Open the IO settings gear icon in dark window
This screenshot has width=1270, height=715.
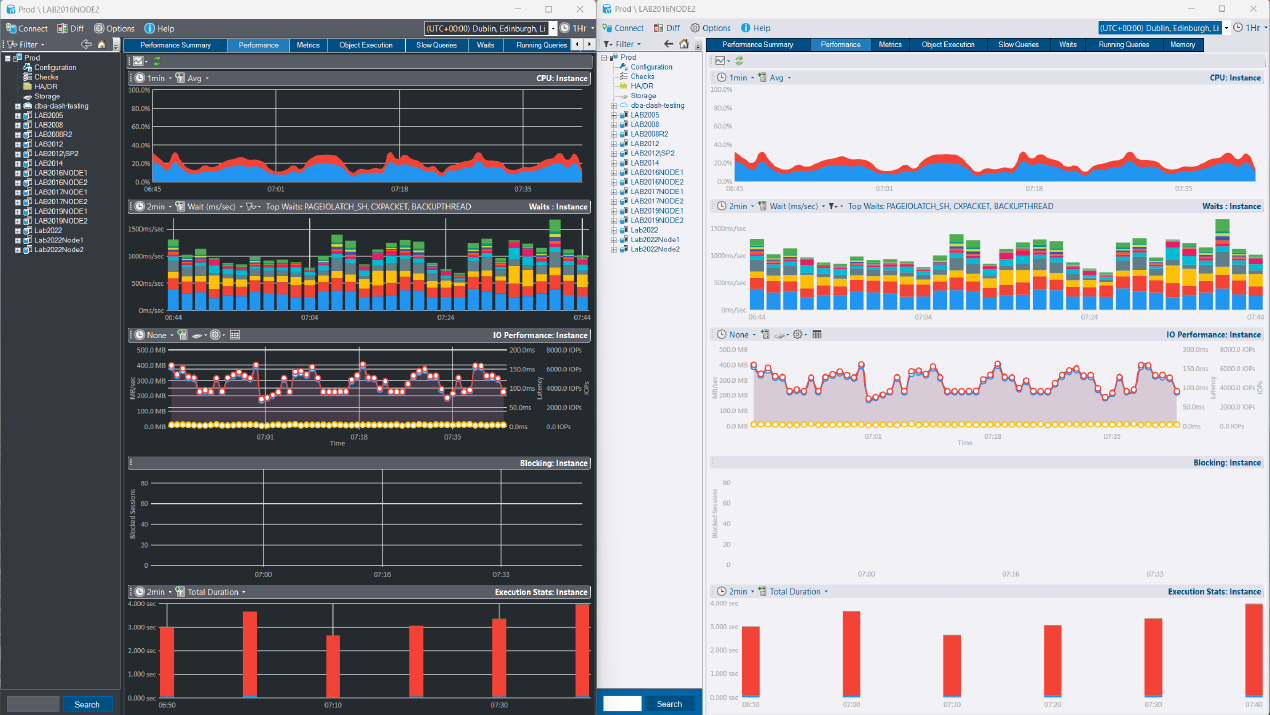click(x=216, y=335)
